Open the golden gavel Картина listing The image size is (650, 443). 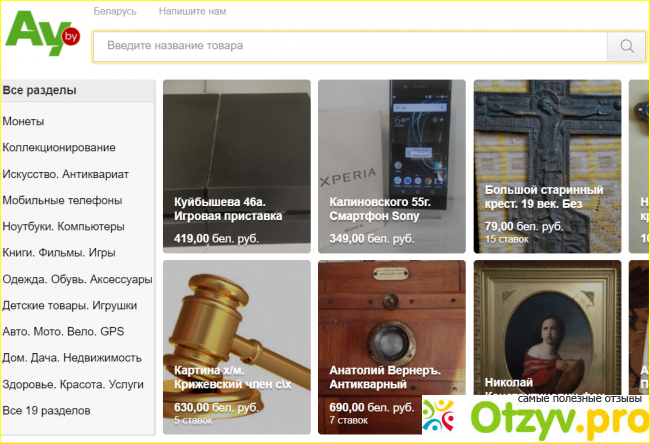click(x=237, y=347)
